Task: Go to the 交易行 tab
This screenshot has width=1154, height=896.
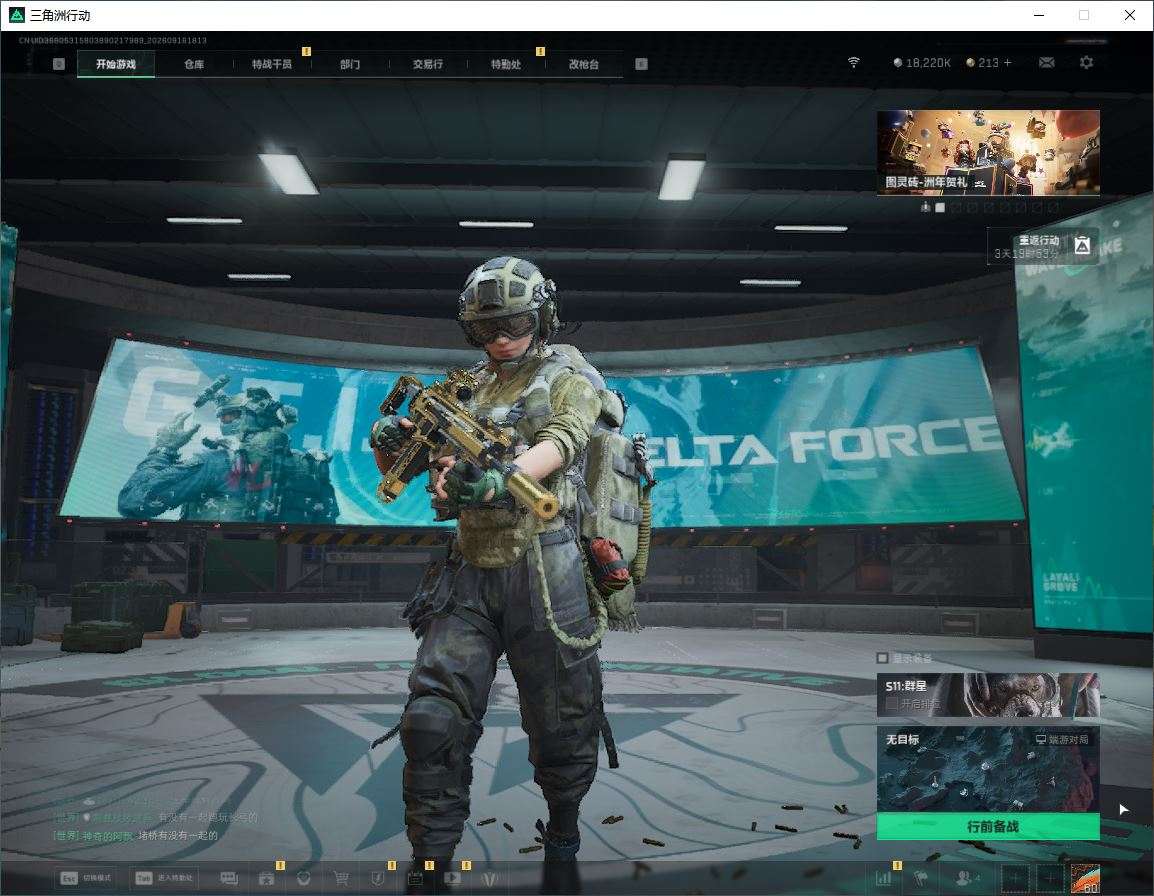Action: coord(428,64)
